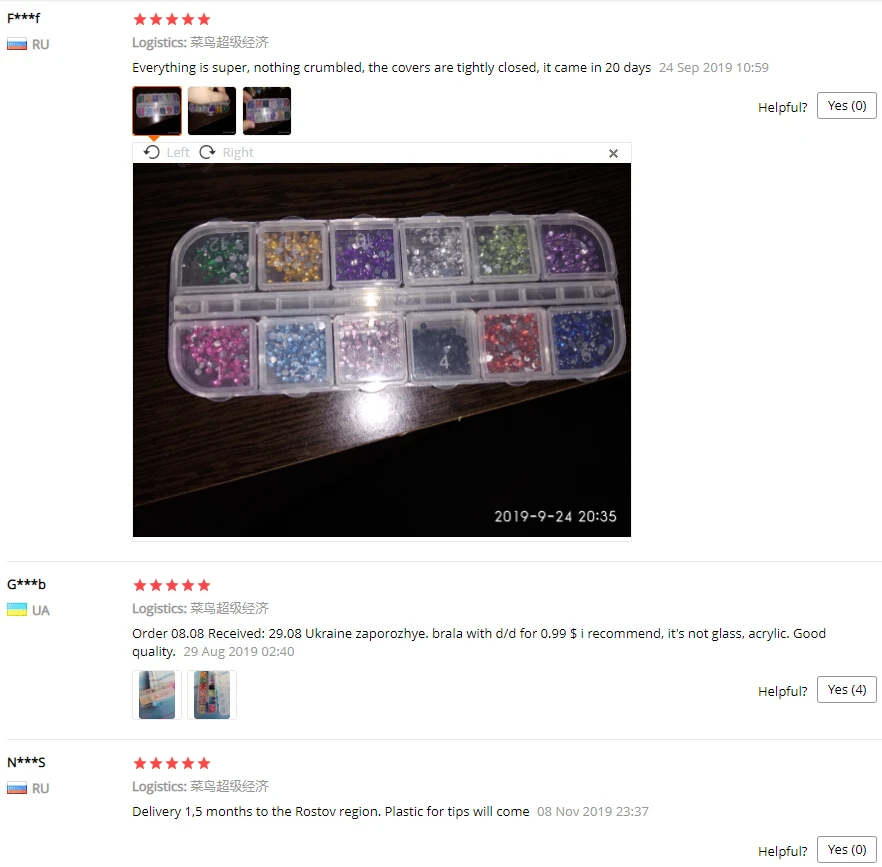This screenshot has height=867, width=882.
Task: Click the G***b reviewer name
Action: [x=26, y=584]
